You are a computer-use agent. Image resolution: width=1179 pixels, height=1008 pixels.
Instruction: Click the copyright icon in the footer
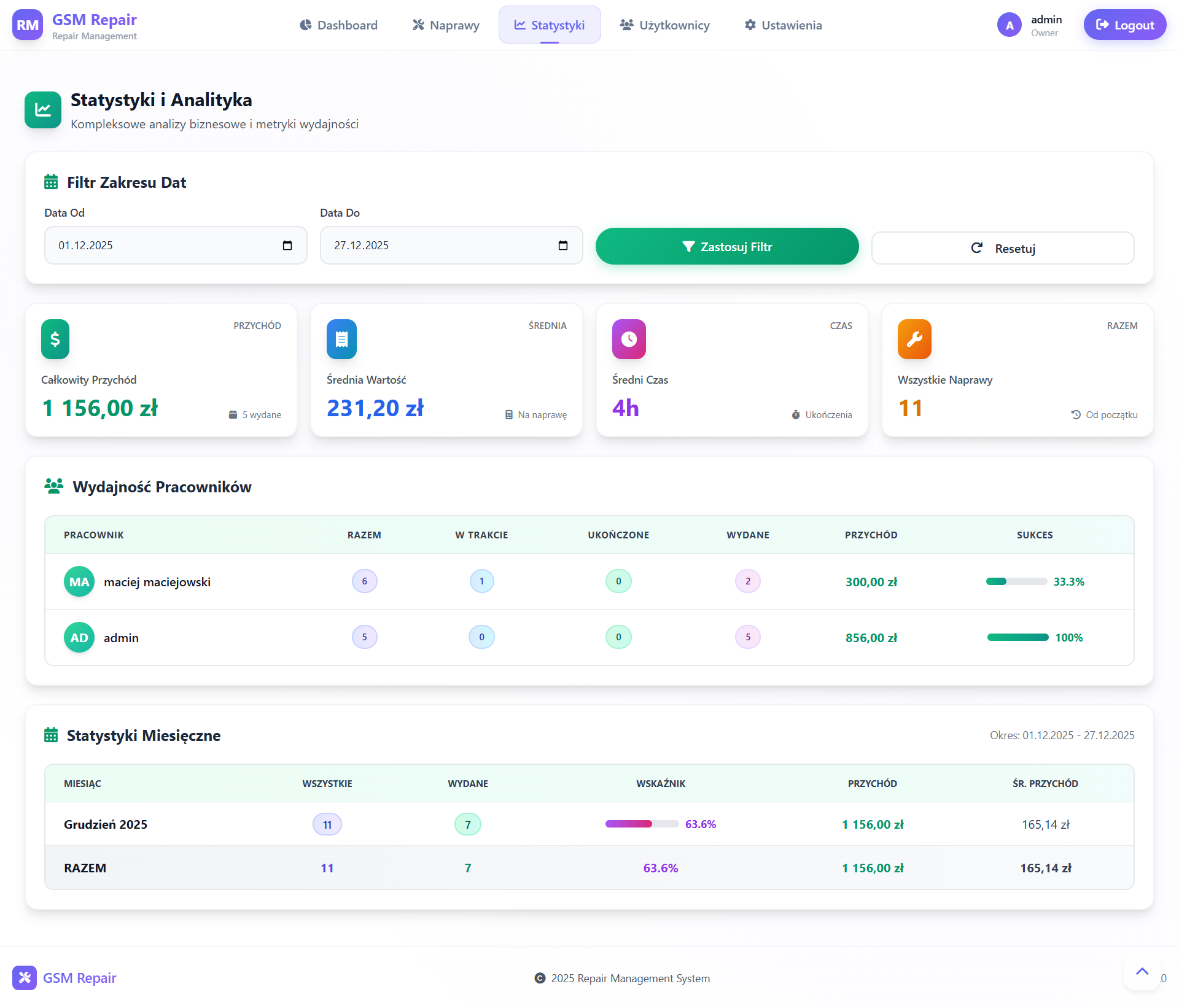tap(540, 979)
